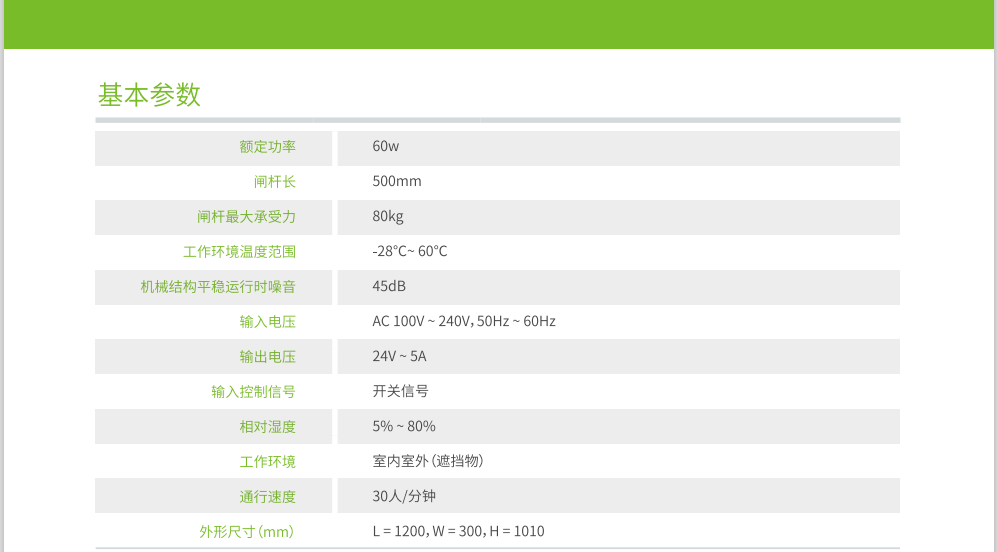
Task: Click the 45dB noise value
Action: pos(389,287)
